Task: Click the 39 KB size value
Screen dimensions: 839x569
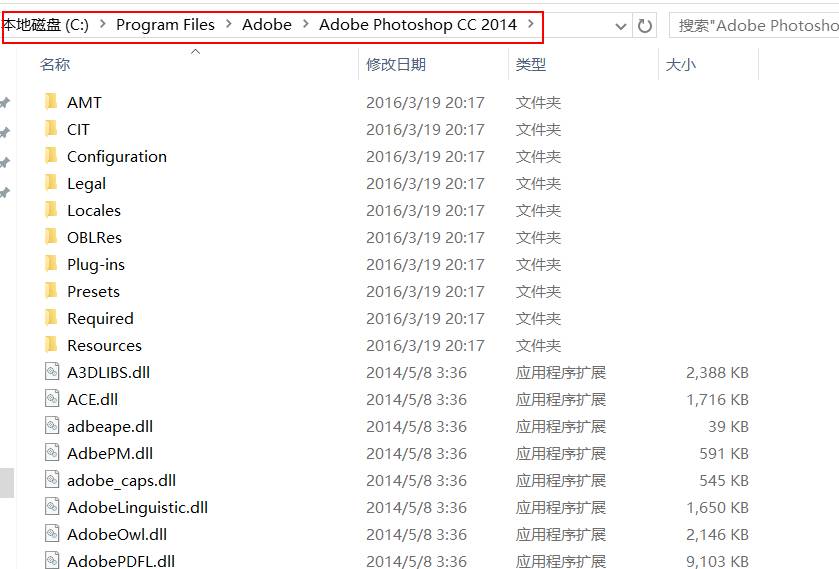Action: pyautogui.click(x=728, y=427)
